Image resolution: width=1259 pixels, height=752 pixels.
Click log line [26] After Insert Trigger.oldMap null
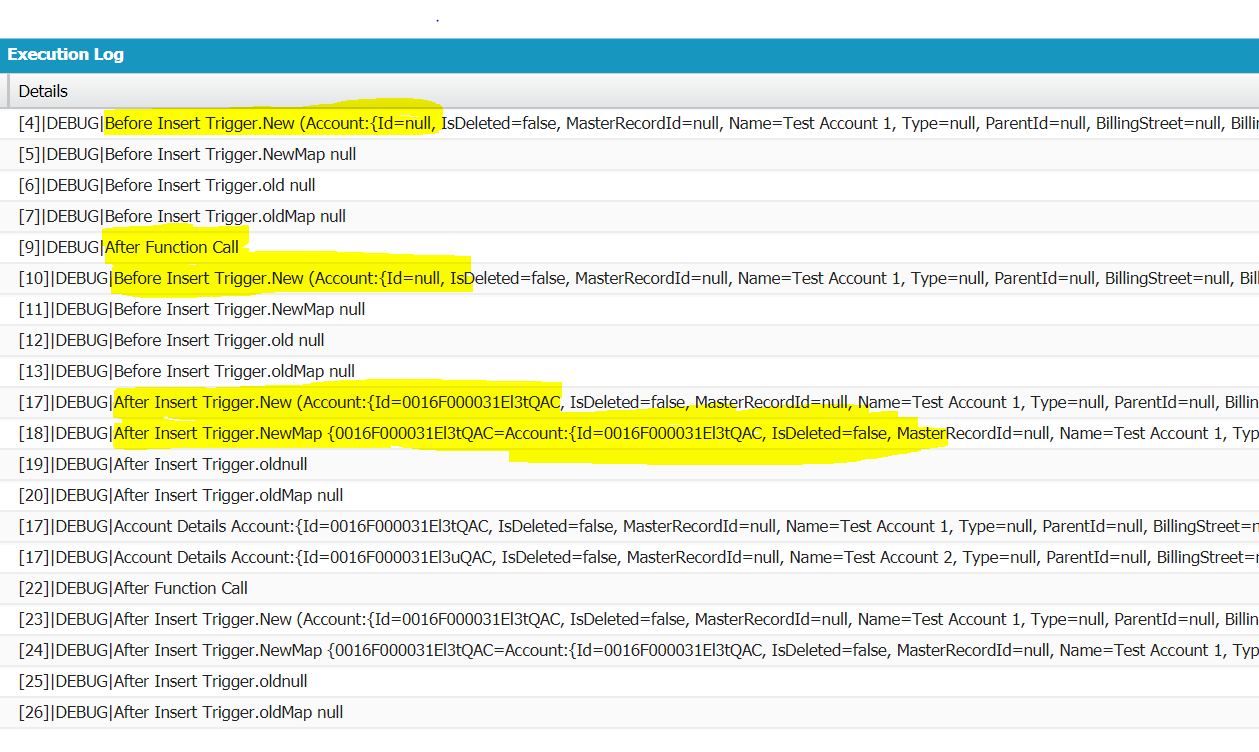click(x=181, y=713)
